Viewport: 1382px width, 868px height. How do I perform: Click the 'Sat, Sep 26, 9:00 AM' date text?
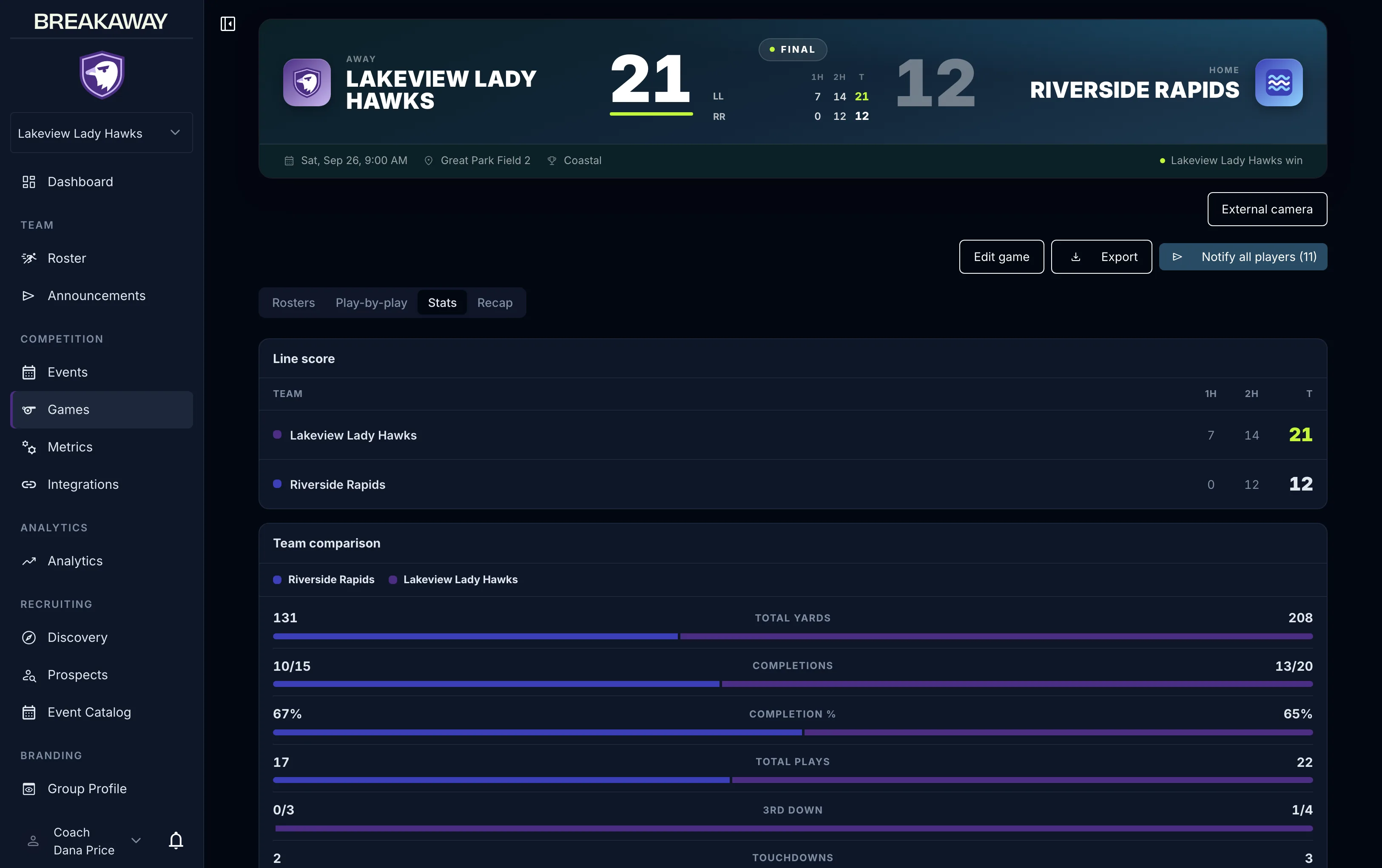pyautogui.click(x=354, y=161)
